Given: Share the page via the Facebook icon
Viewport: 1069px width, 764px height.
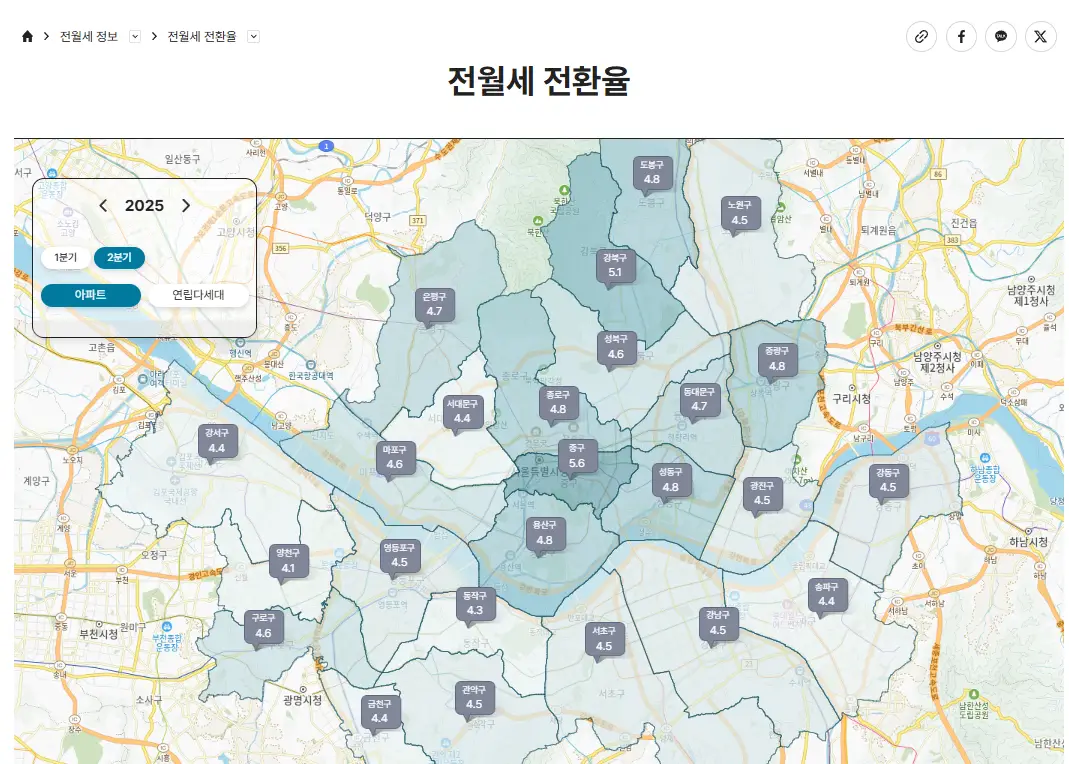Looking at the screenshot, I should pos(961,37).
